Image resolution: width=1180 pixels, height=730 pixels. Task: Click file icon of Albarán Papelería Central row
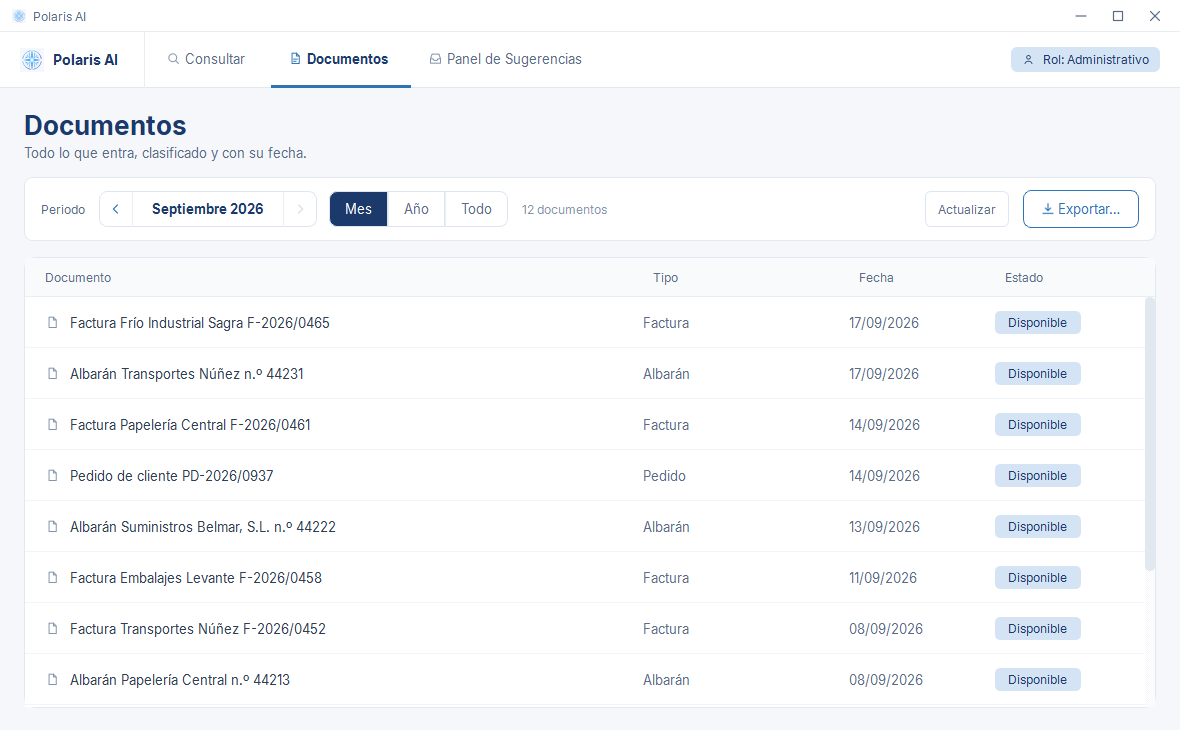pyautogui.click(x=53, y=680)
